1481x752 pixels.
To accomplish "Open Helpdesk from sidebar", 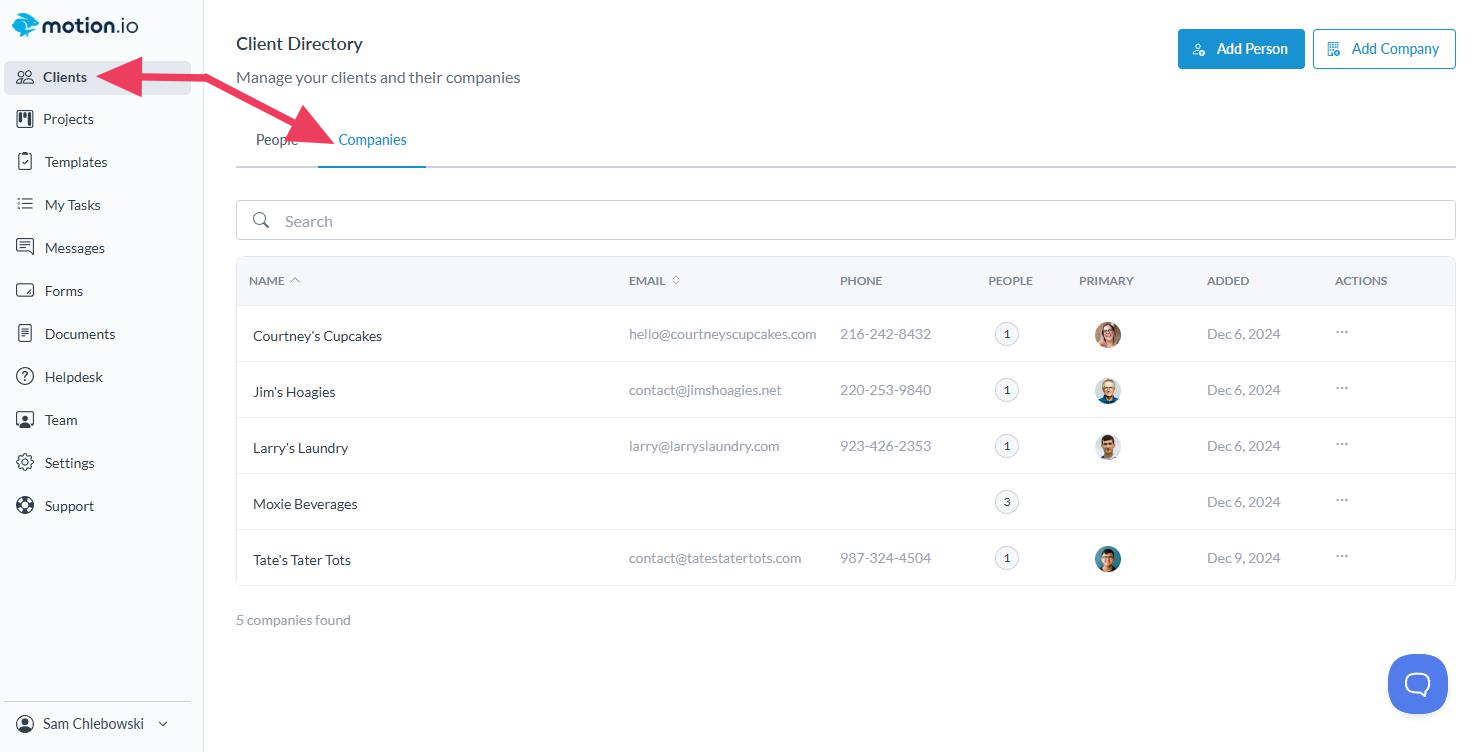I will tap(73, 377).
